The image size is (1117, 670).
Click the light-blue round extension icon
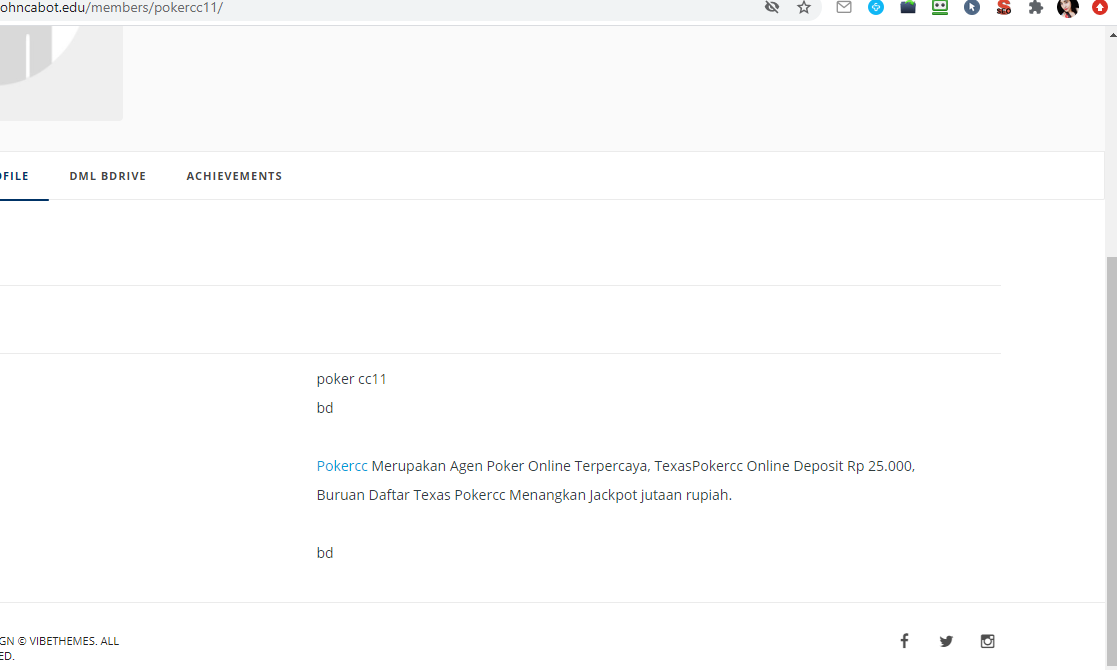click(x=876, y=7)
